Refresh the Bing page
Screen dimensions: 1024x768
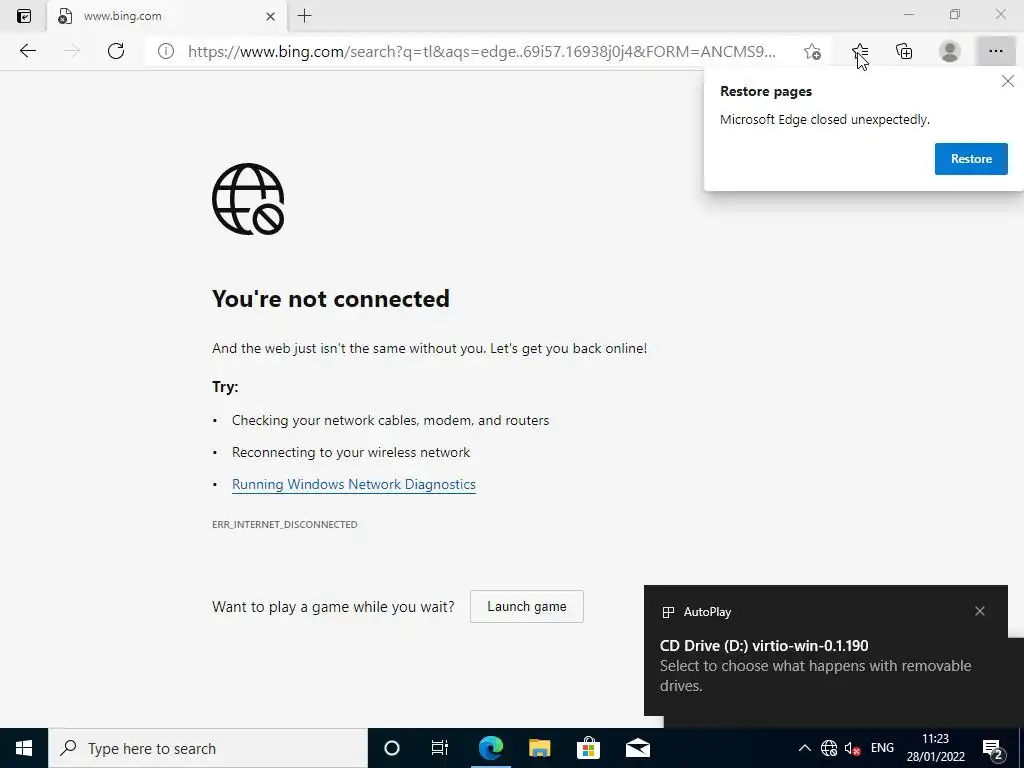(116, 51)
